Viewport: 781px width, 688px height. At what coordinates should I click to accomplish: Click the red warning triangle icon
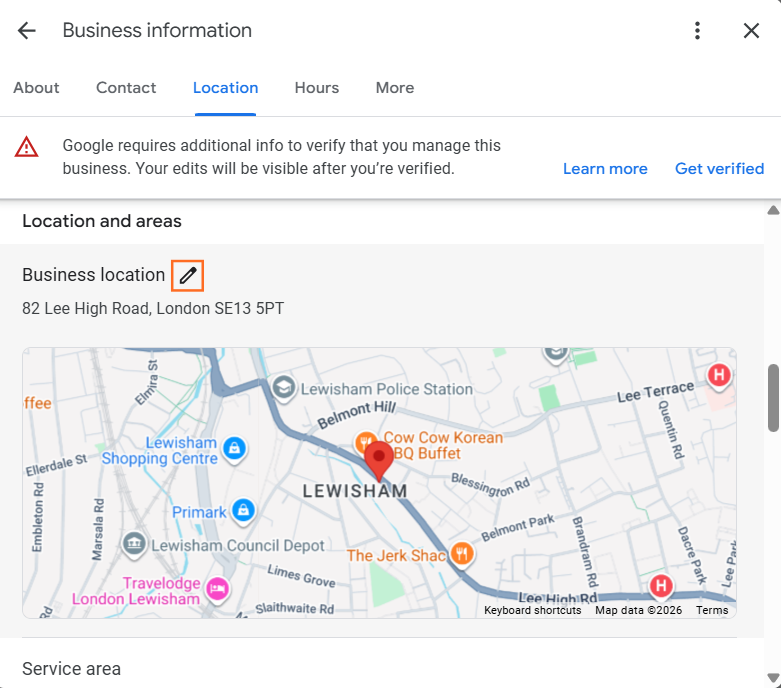pos(26,147)
